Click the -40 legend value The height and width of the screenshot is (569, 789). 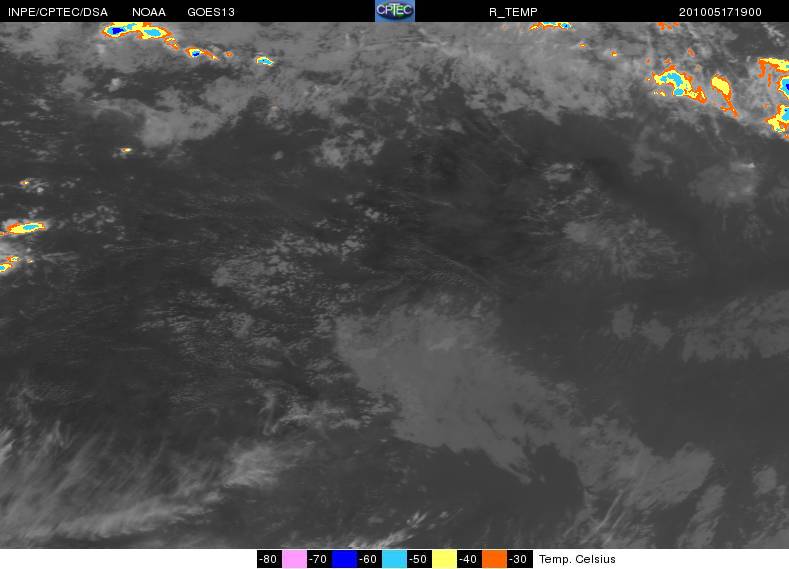[x=469, y=559]
